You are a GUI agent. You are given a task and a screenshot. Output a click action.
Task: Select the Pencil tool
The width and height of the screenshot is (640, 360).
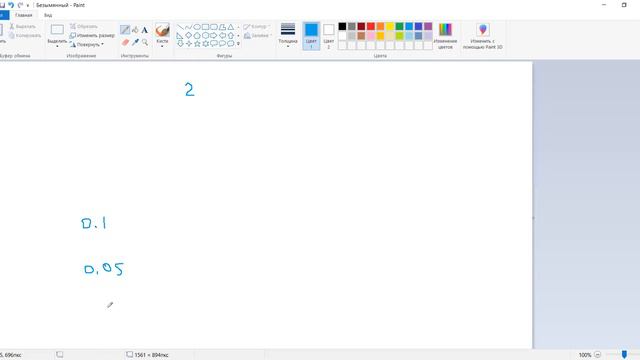125,30
